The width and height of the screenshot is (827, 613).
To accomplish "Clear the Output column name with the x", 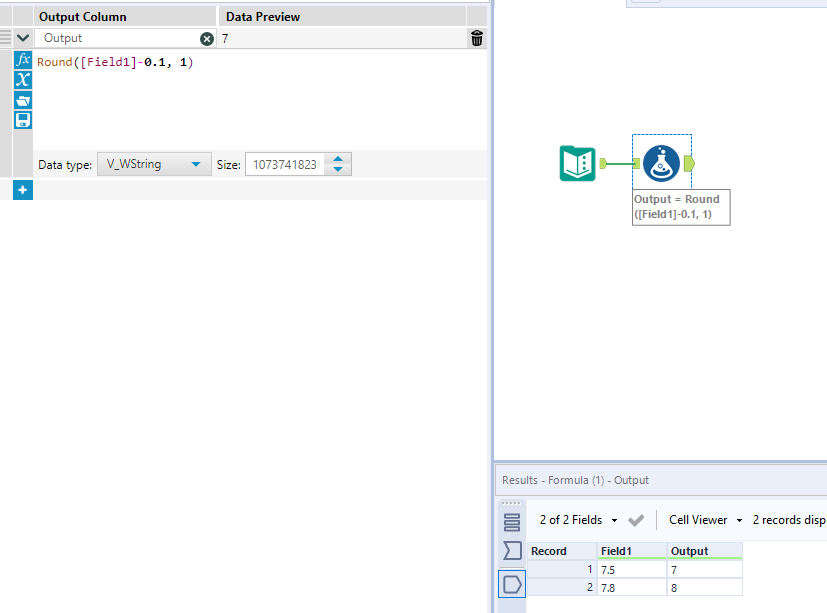I will click(207, 38).
